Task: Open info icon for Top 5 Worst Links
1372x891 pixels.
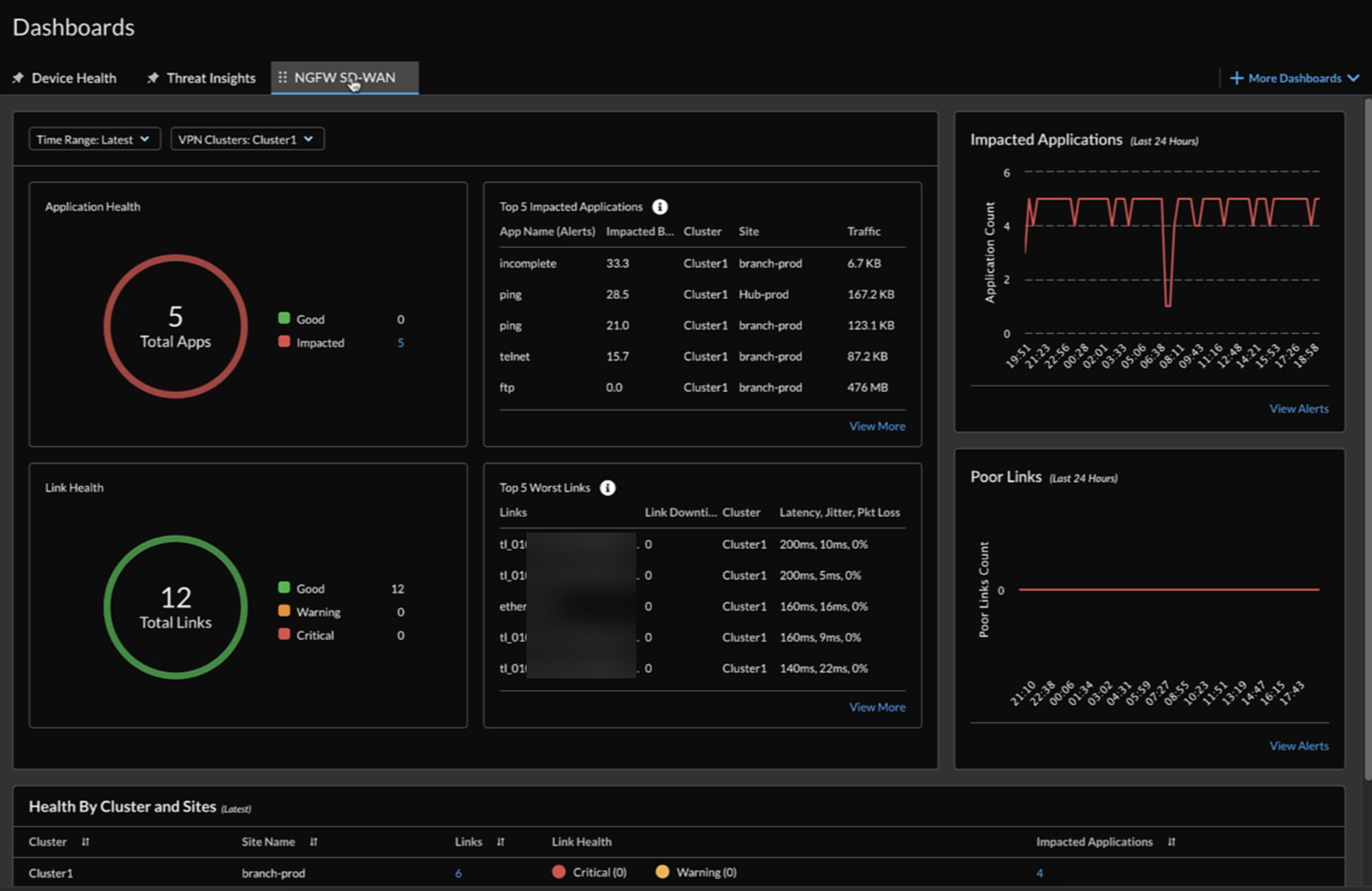Action: [607, 488]
